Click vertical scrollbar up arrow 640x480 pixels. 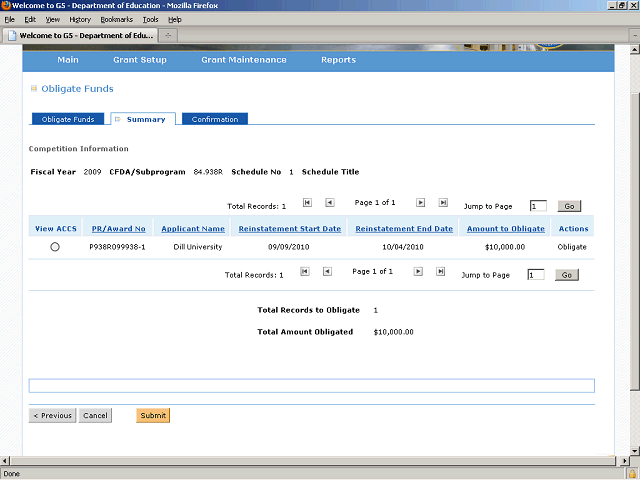(x=634, y=50)
